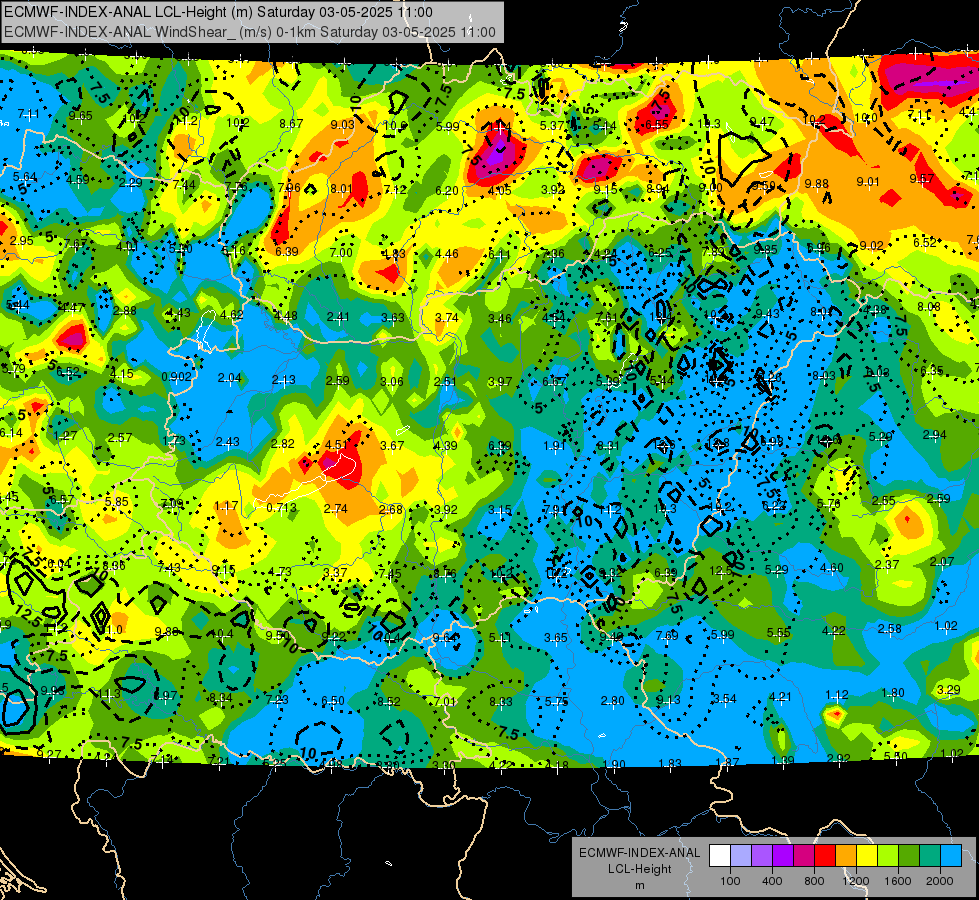Screen dimensions: 979x900
Task: Click the yellow legend color box
Action: [x=867, y=856]
